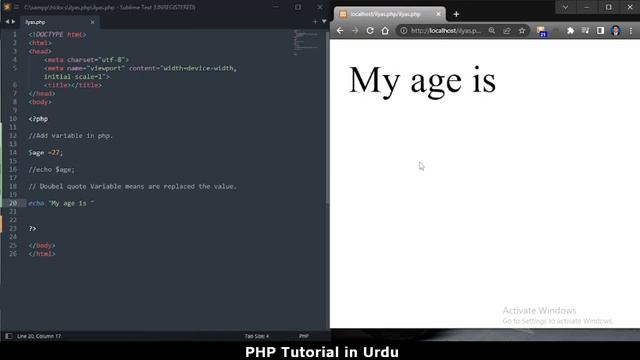Click the Doubel quote Variable comment line
640x360 pixels.
click(x=133, y=186)
